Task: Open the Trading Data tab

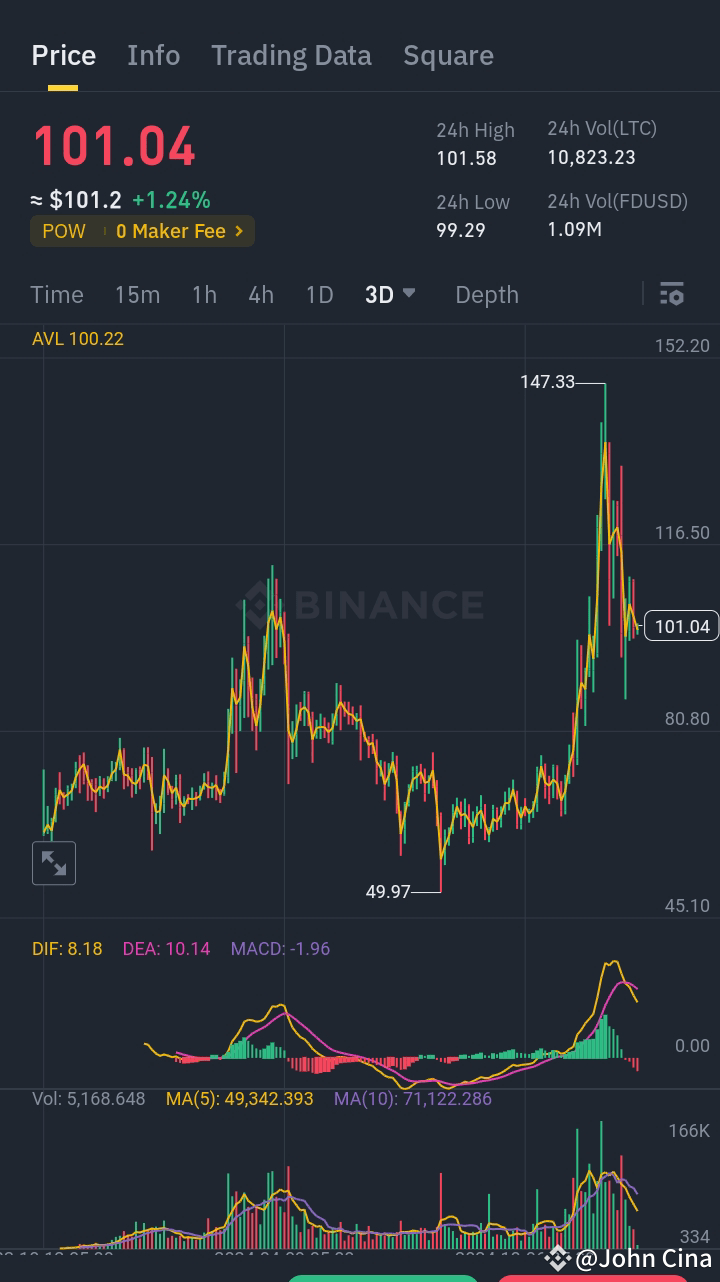Action: 291,55
